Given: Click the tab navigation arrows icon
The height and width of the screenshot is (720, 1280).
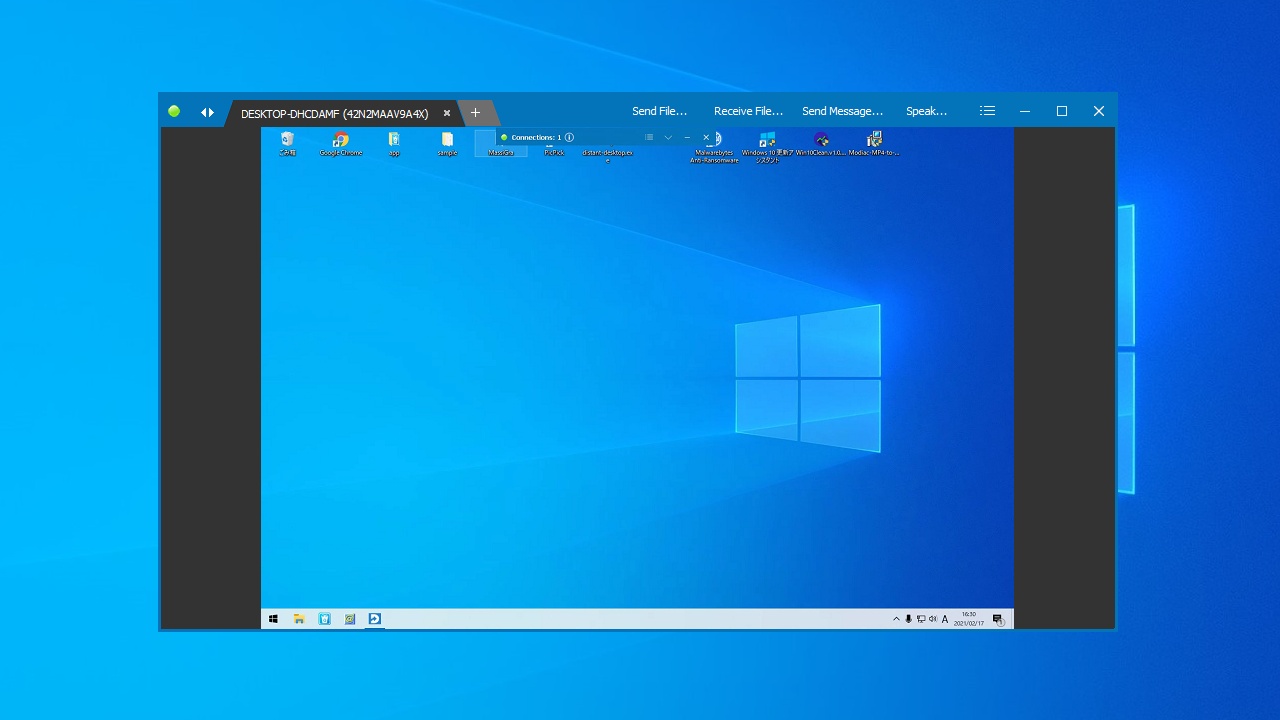Looking at the screenshot, I should [207, 112].
